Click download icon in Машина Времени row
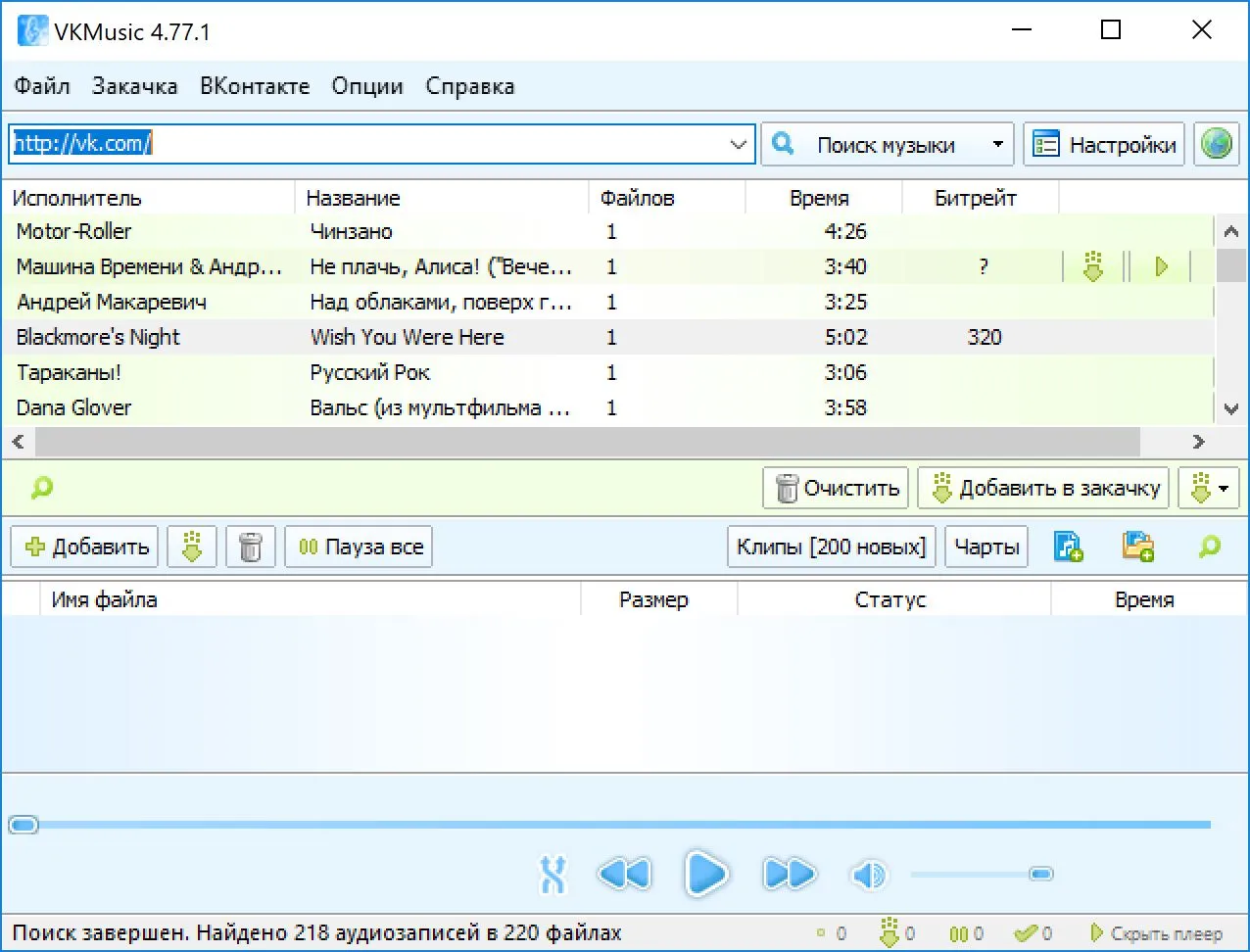 pyautogui.click(x=1093, y=266)
